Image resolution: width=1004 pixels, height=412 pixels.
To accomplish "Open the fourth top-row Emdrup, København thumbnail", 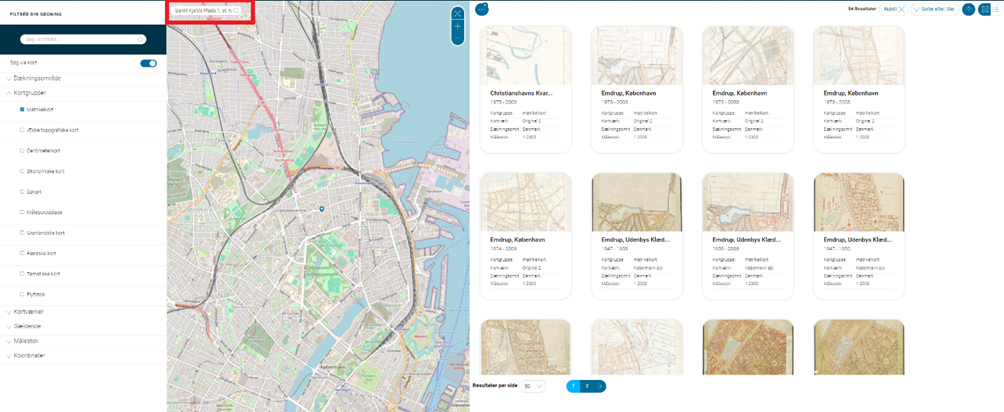I will [x=859, y=56].
